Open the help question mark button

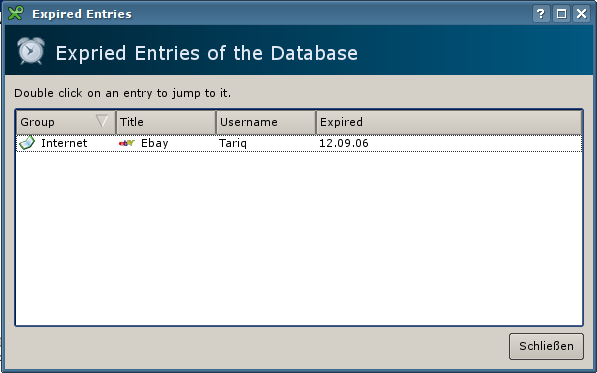click(x=541, y=14)
